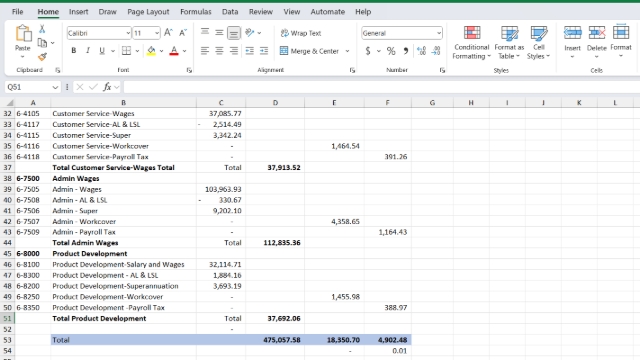640x360 pixels.
Task: Select all cells with corner triangle
Action: (9, 103)
